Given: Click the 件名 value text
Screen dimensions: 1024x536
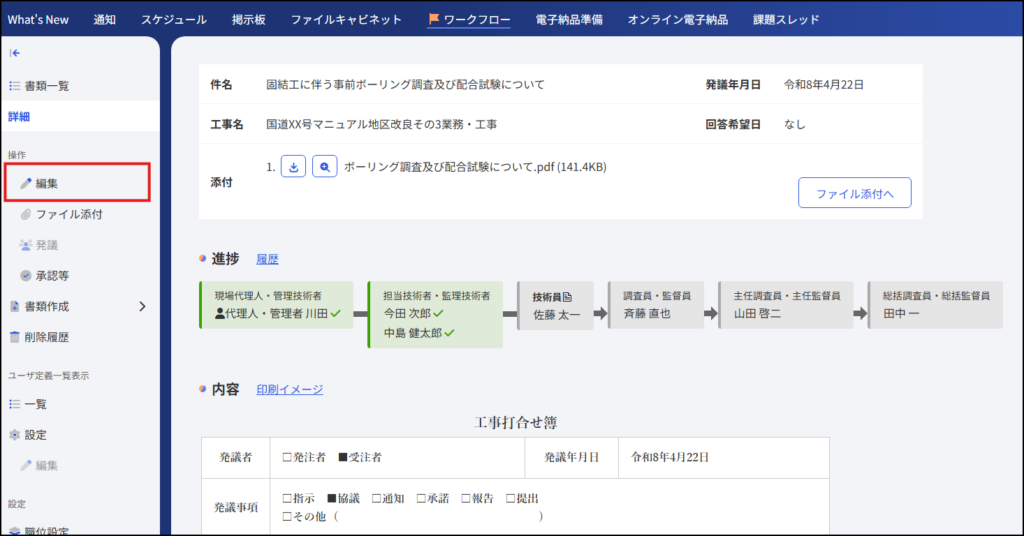Looking at the screenshot, I should pyautogui.click(x=405, y=84).
